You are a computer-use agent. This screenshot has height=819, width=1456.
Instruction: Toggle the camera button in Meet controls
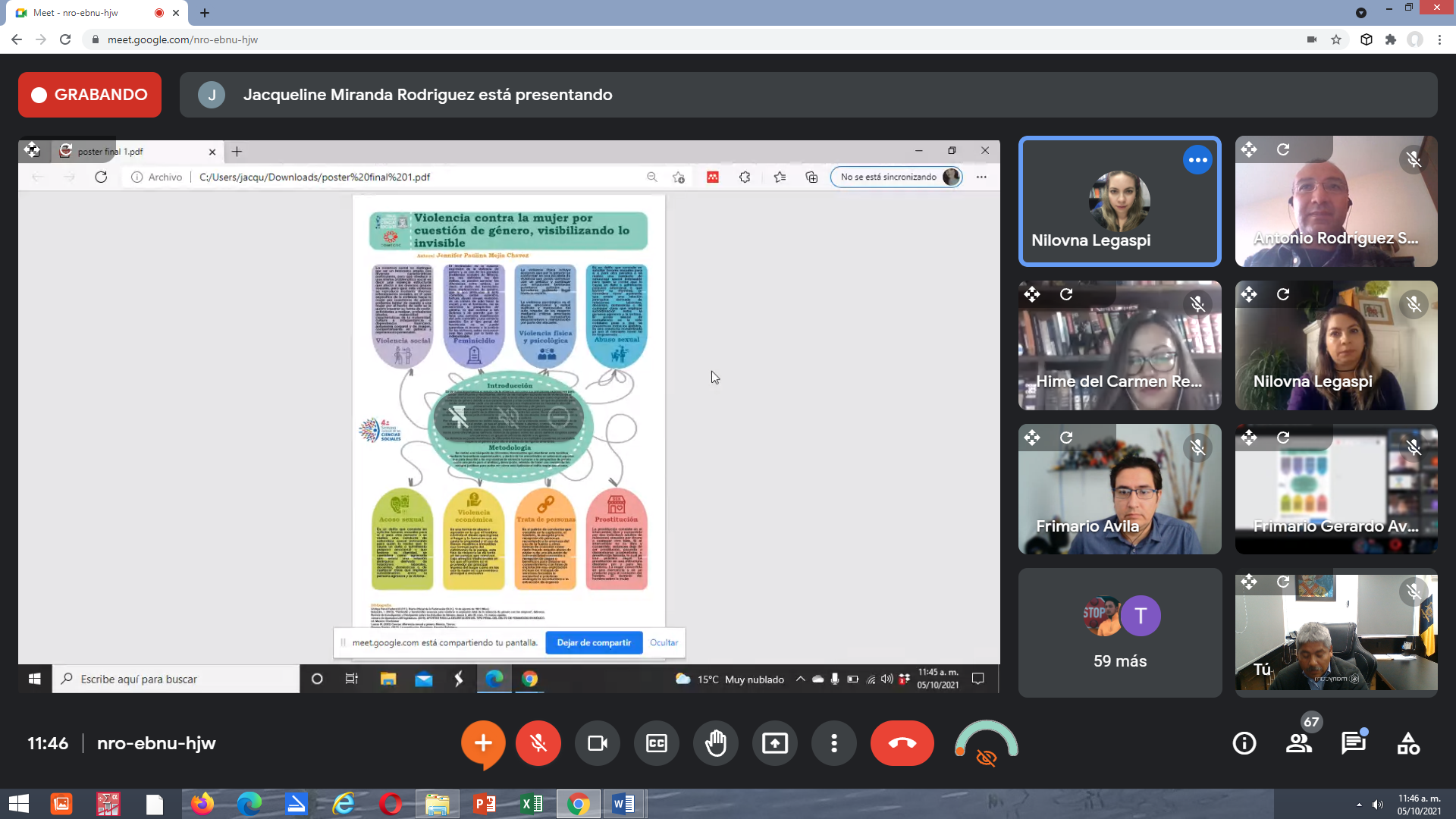[x=598, y=743]
